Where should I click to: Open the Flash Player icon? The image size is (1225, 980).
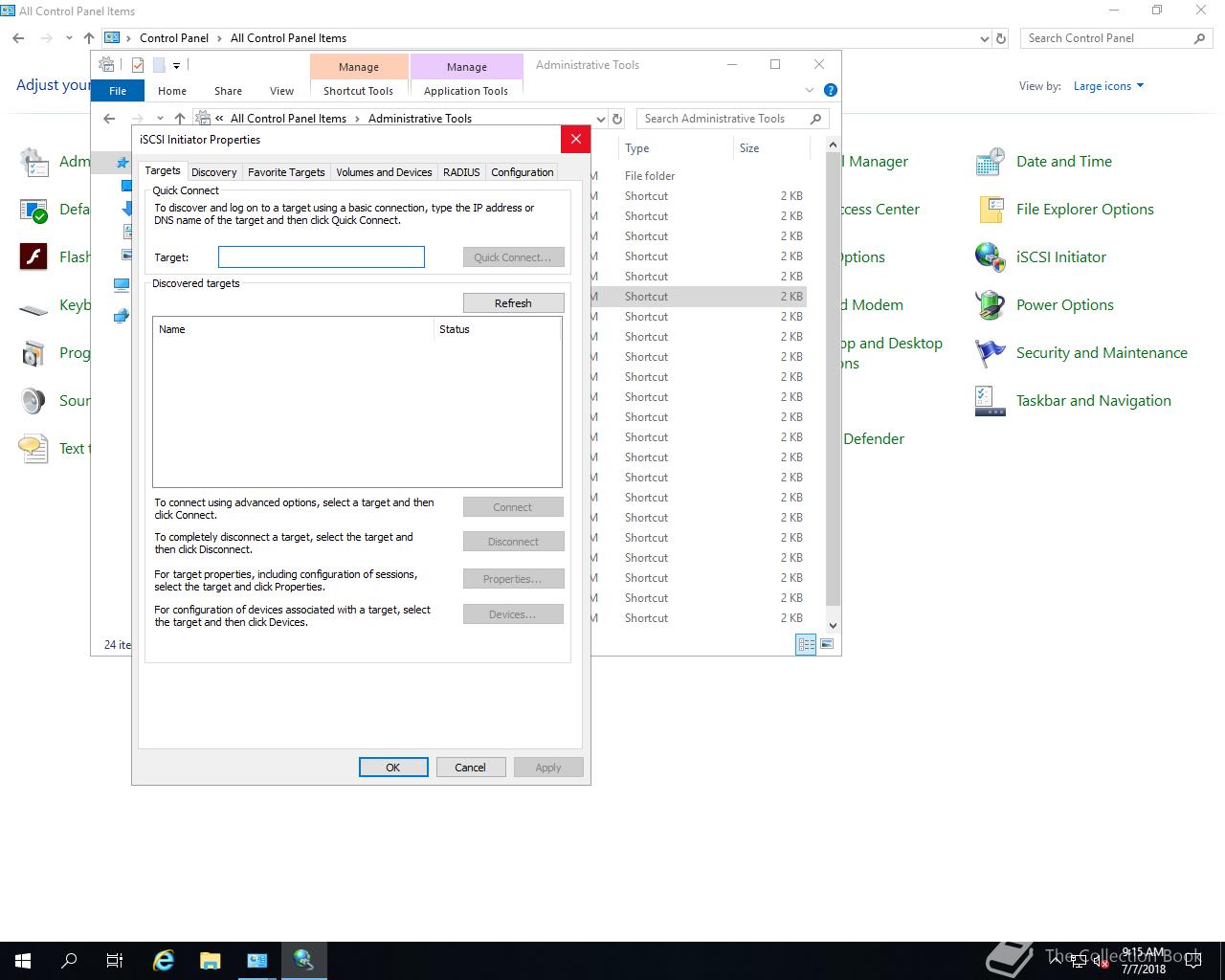click(x=33, y=257)
